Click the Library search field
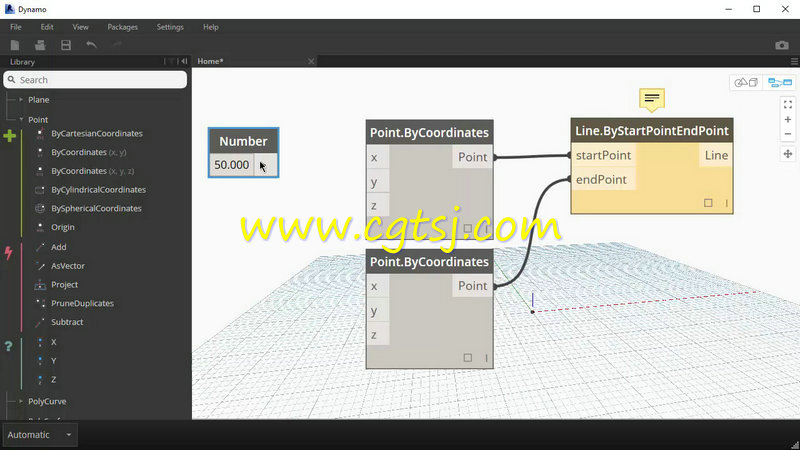 pyautogui.click(x=95, y=80)
